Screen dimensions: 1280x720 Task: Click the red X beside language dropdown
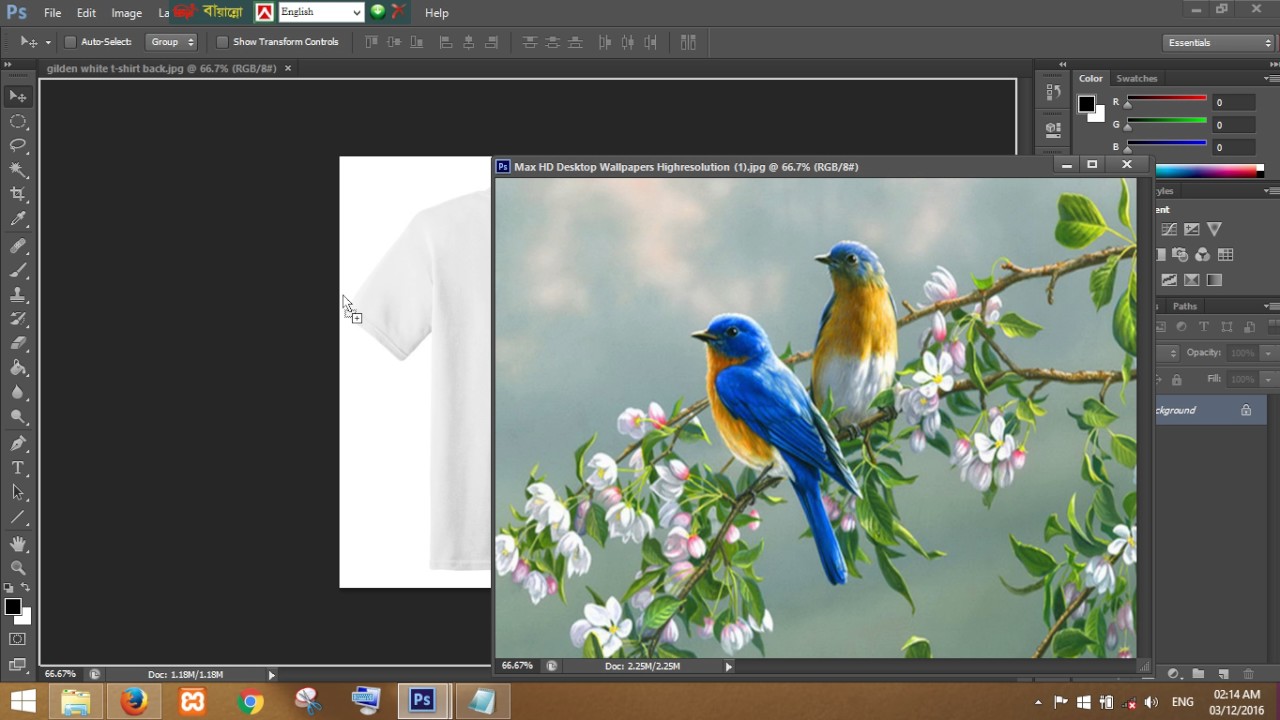pos(399,12)
